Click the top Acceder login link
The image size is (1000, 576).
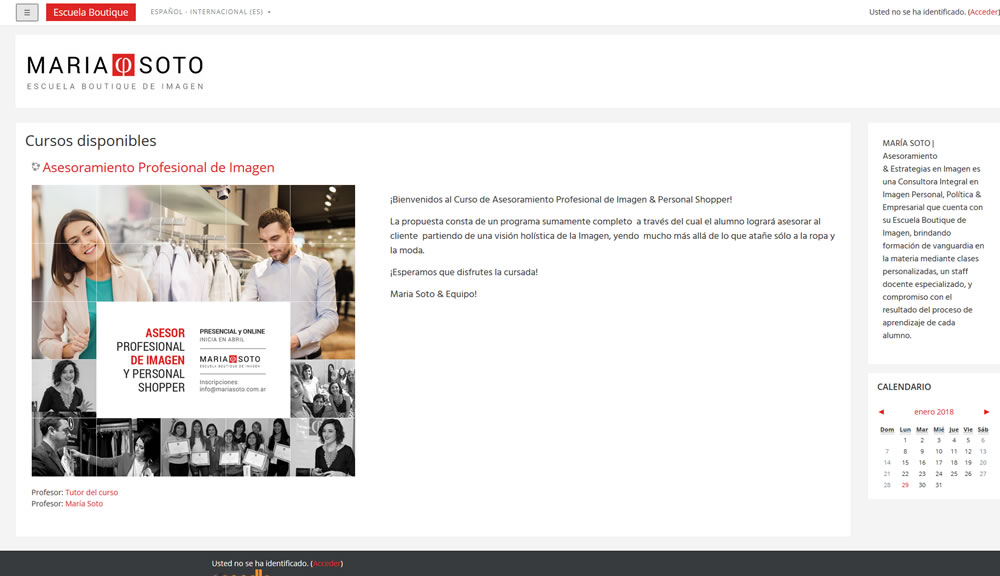coord(983,12)
